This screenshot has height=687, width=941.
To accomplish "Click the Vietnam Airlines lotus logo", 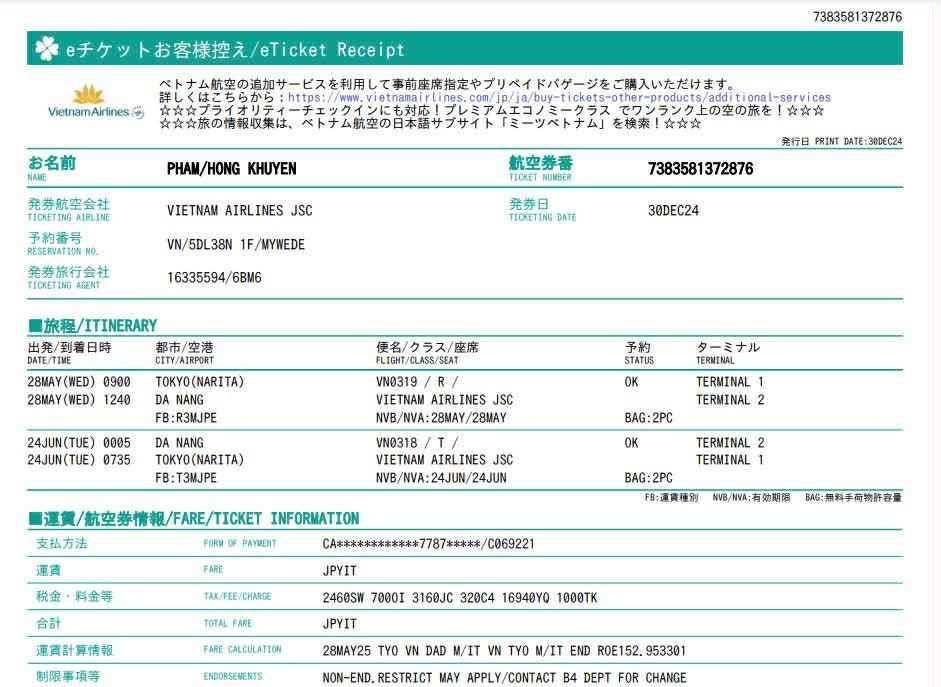I will 89,96.
